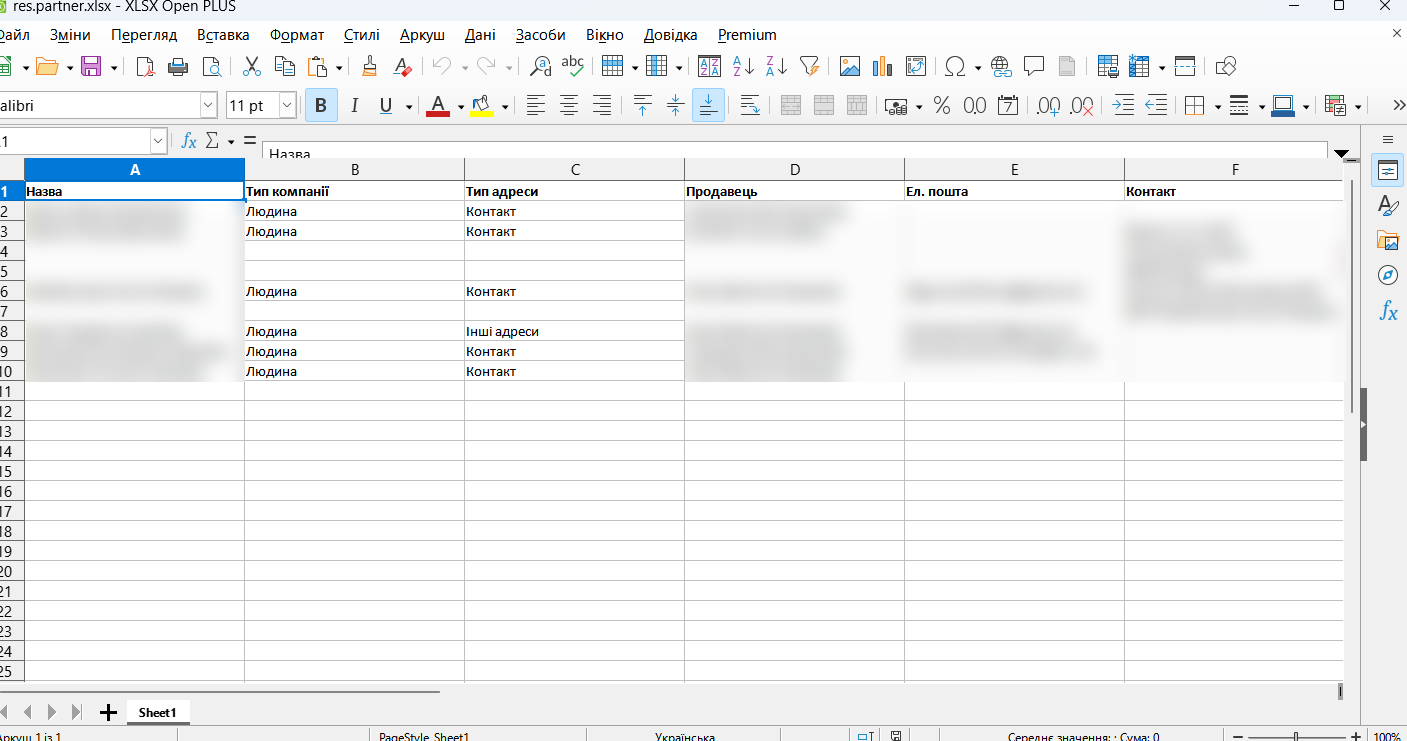This screenshot has height=741, width=1407.
Task: Open the Дані menu
Action: [x=480, y=35]
